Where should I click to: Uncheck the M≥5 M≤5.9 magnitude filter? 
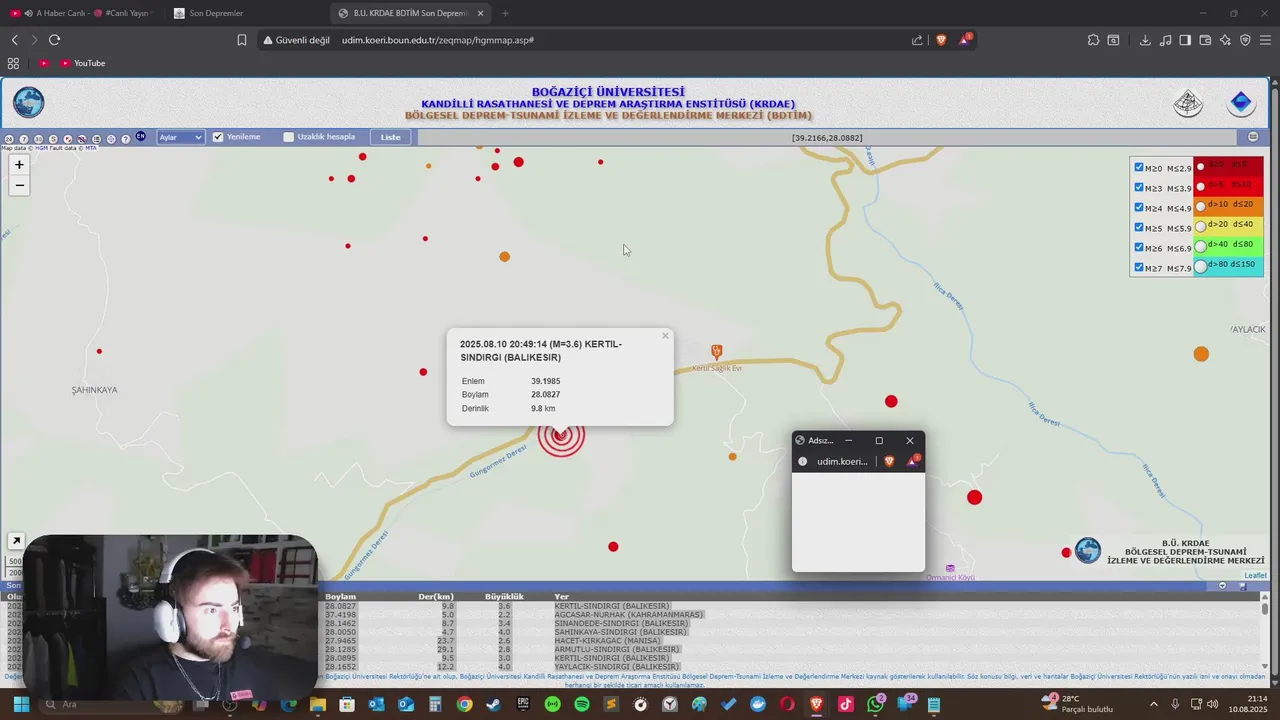pos(1139,227)
